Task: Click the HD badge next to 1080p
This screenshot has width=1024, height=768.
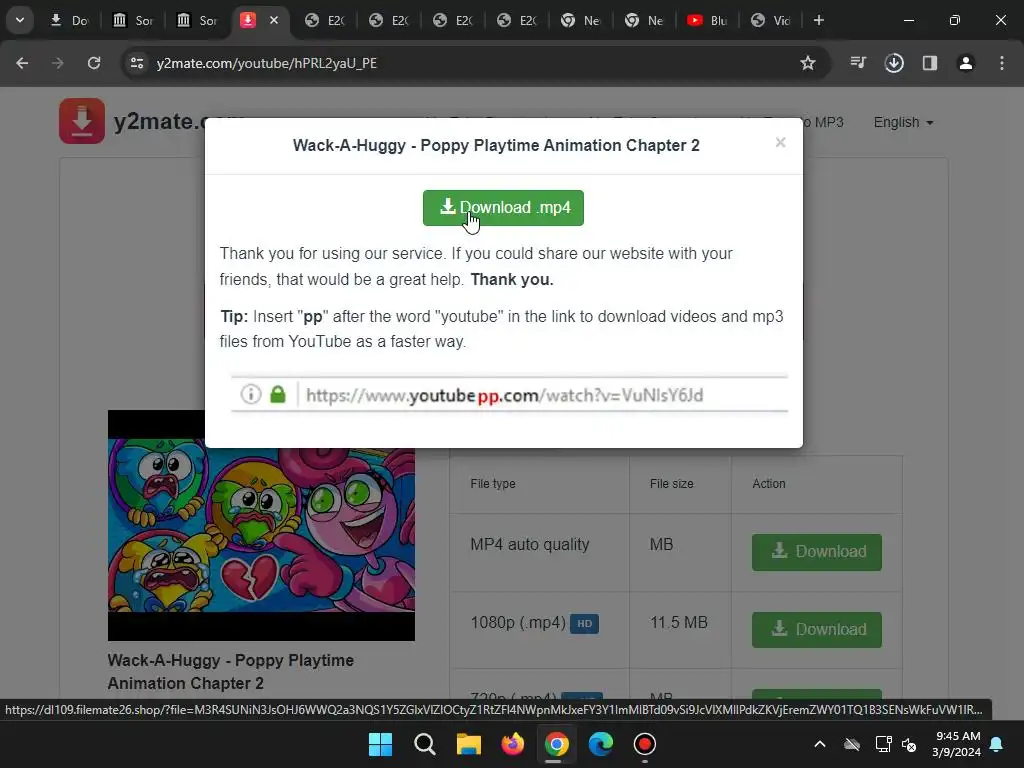Action: (x=584, y=624)
